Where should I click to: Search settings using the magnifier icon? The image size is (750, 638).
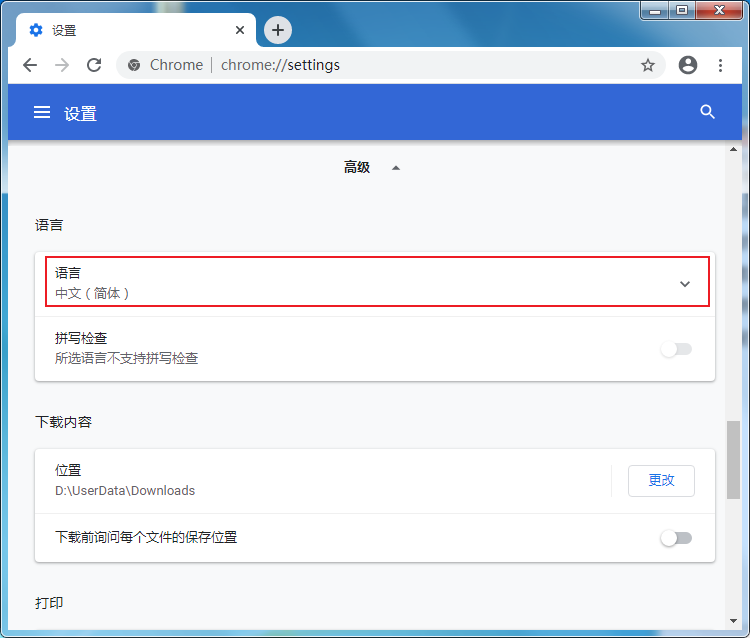pyautogui.click(x=707, y=112)
